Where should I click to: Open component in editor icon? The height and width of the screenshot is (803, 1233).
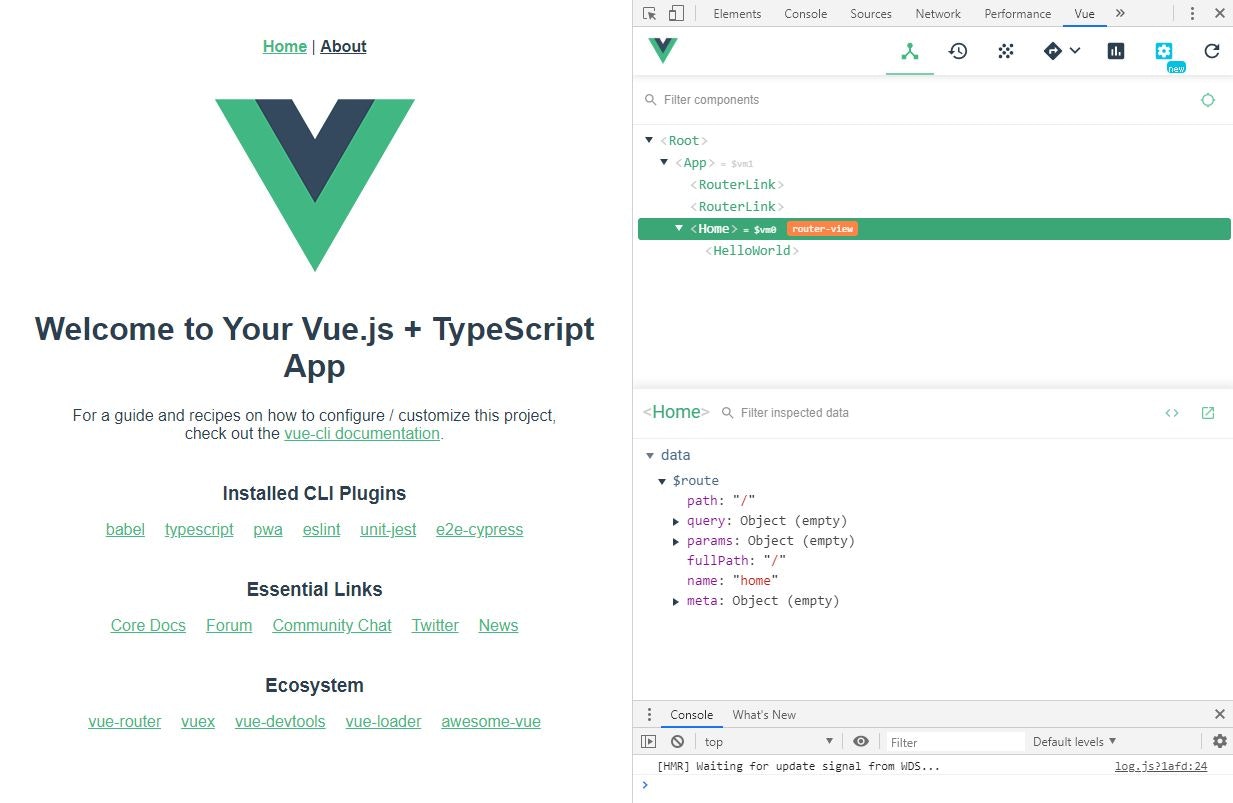pos(1208,413)
